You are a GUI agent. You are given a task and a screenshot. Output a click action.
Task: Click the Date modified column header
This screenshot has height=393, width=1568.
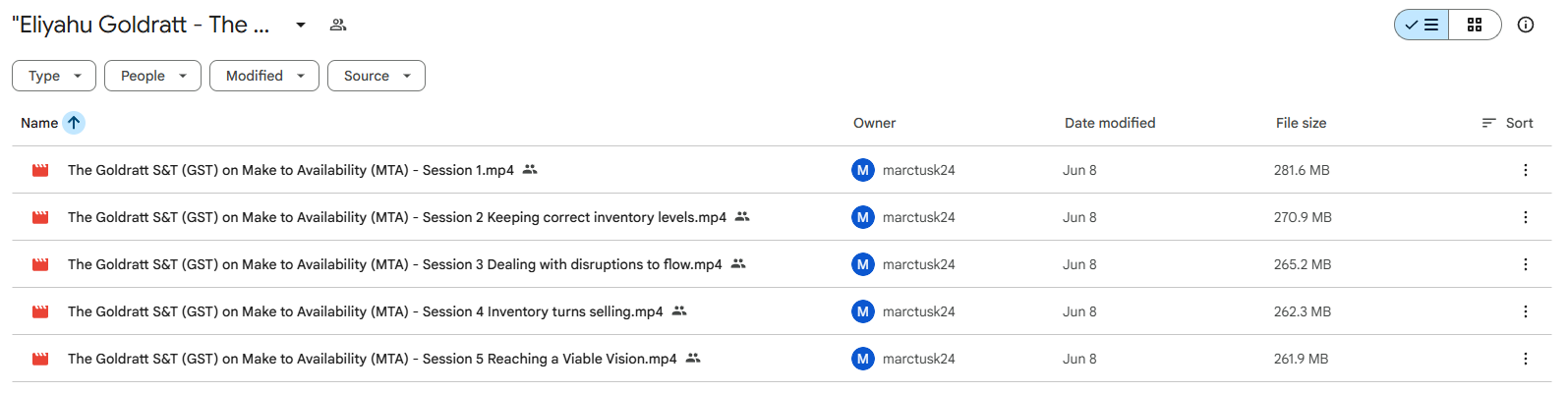click(1110, 123)
